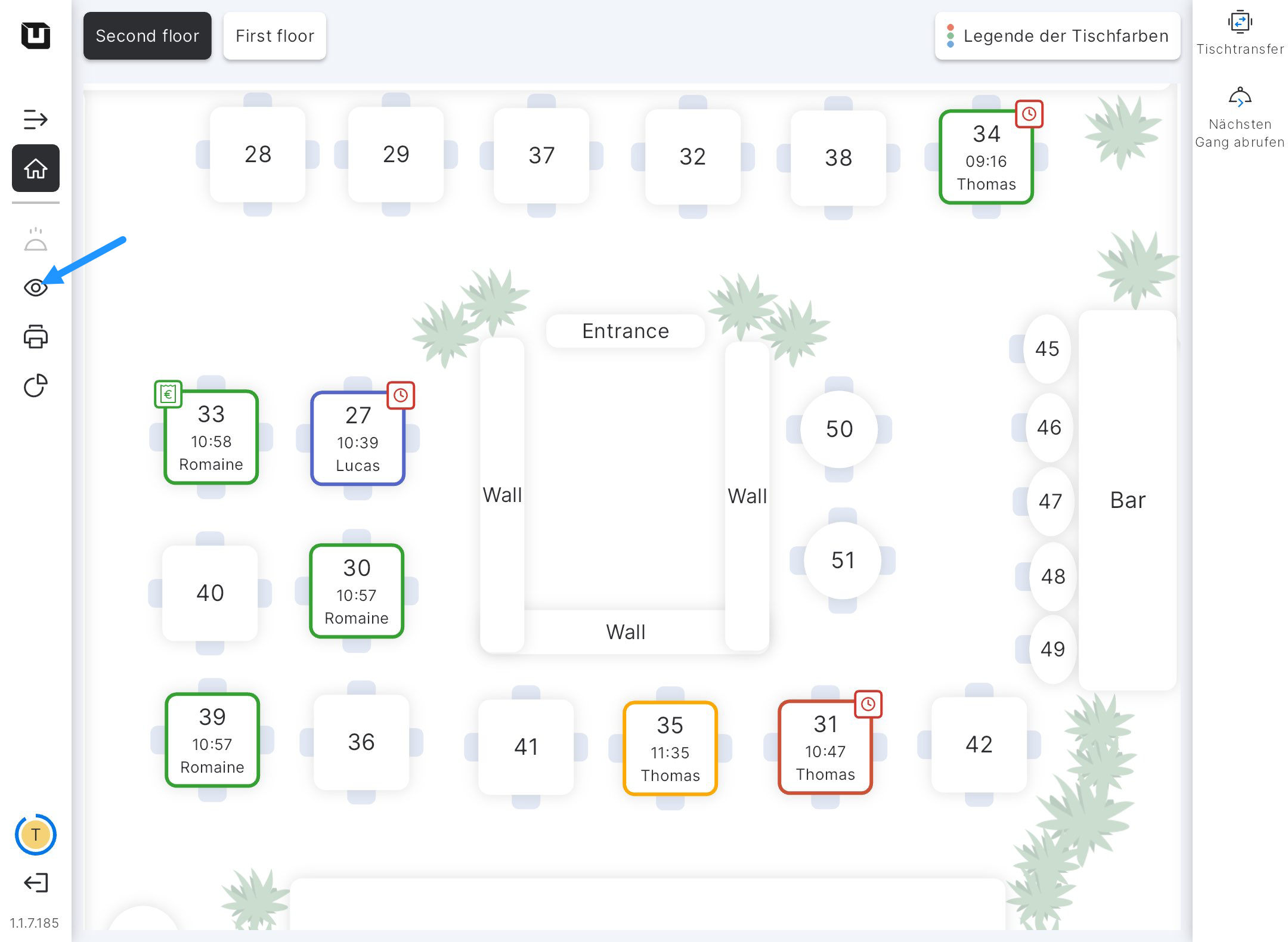Open the user profile avatar T
Screen dimensions: 1288x942
click(35, 835)
